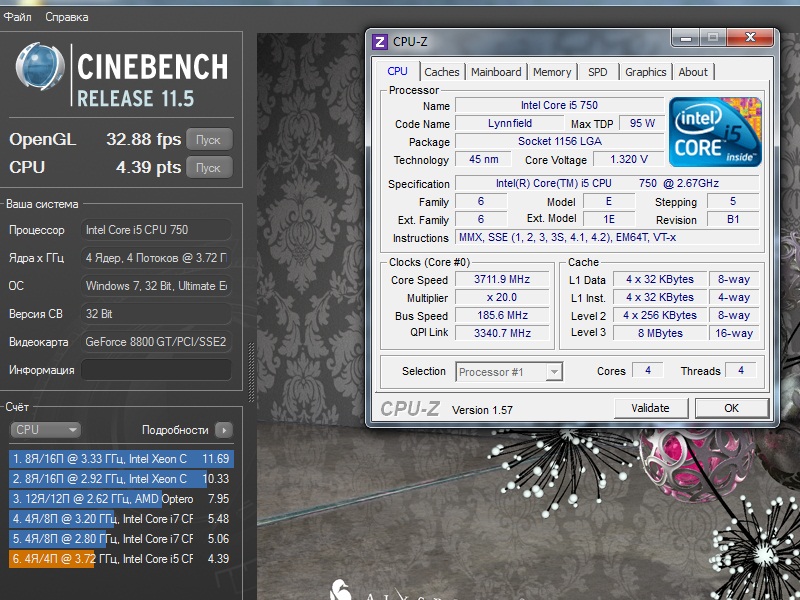Minimize the CPU-Z window
This screenshot has width=800, height=600.
pyautogui.click(x=686, y=38)
